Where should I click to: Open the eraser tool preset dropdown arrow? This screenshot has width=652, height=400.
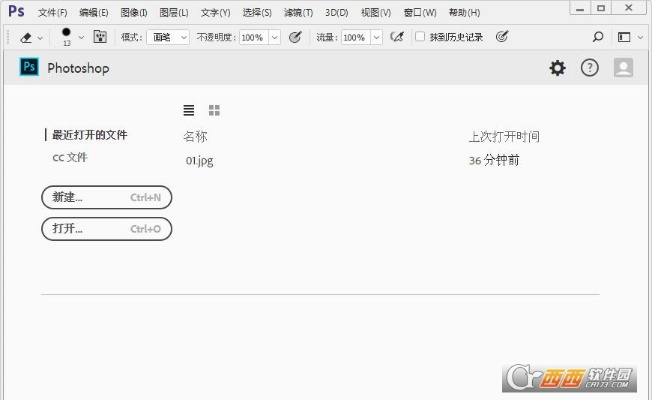click(40, 38)
